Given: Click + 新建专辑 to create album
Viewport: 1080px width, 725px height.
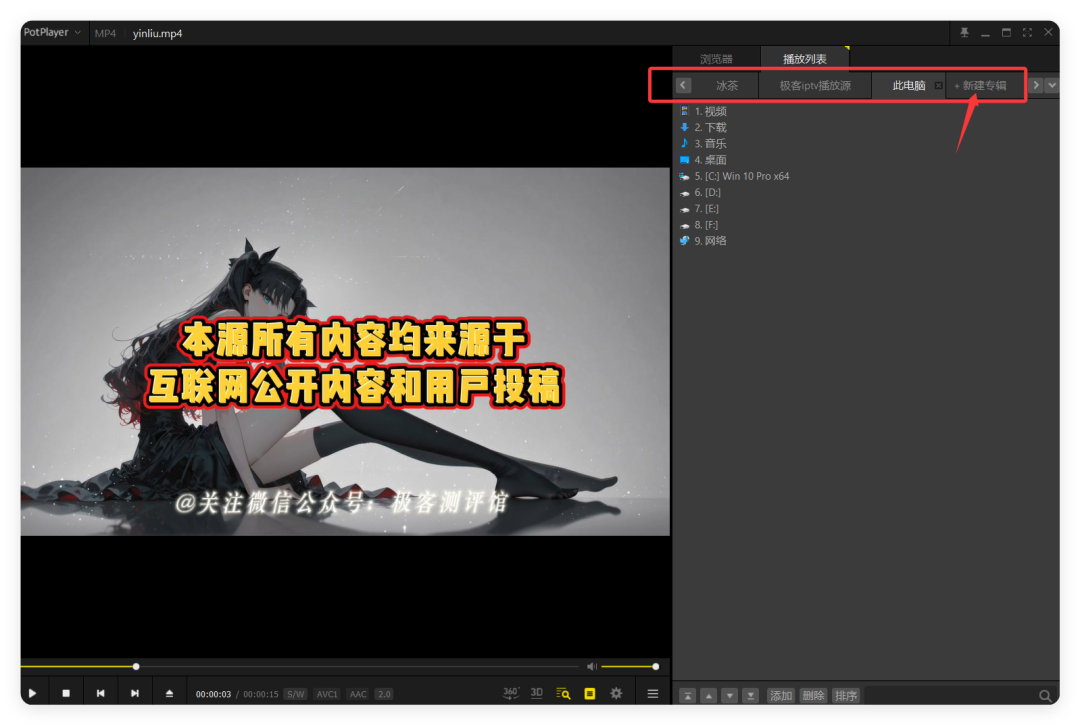Looking at the screenshot, I should pos(980,85).
